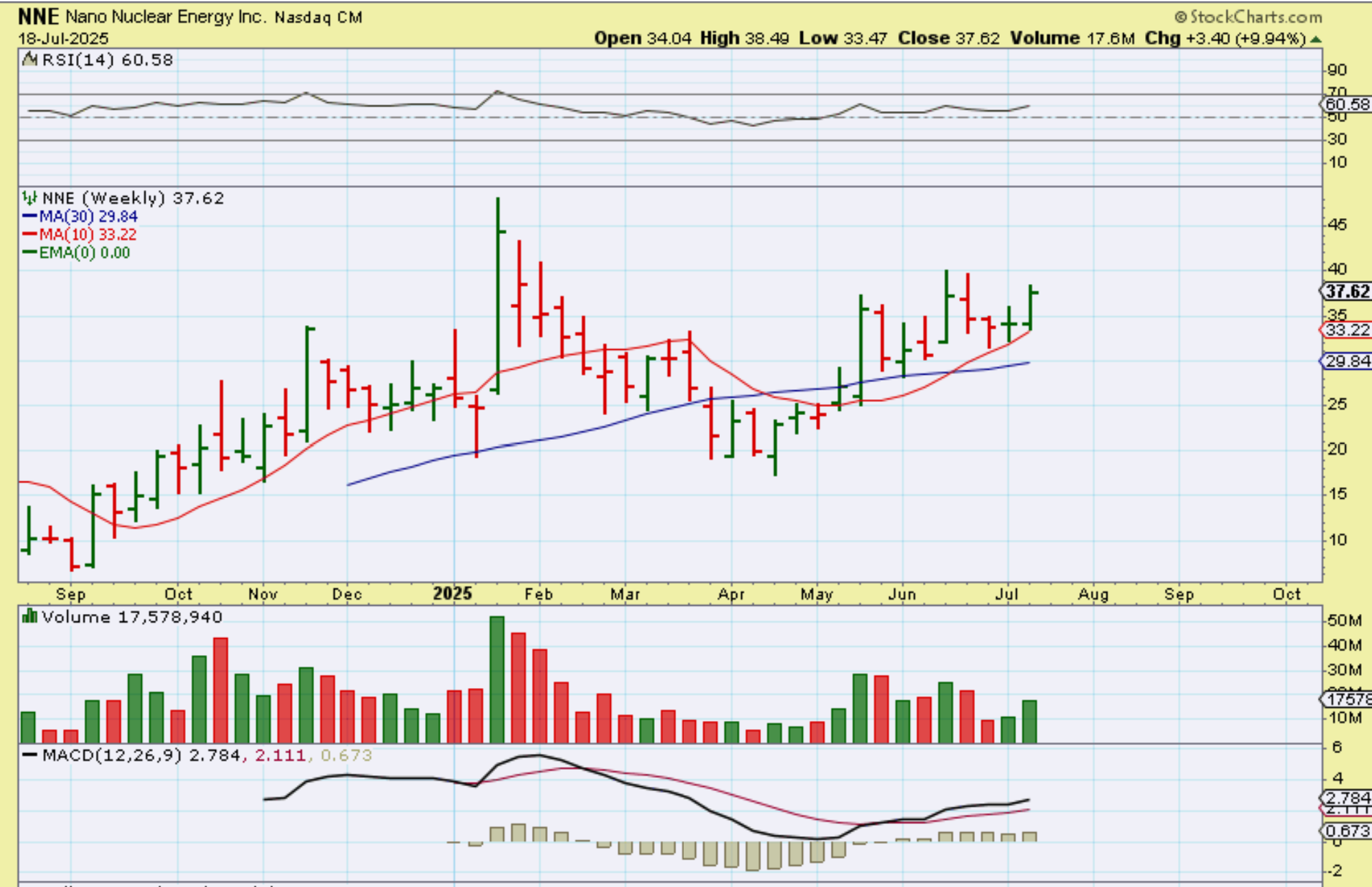
Task: Click the green EMA(0) legend line swatch
Action: (29, 253)
